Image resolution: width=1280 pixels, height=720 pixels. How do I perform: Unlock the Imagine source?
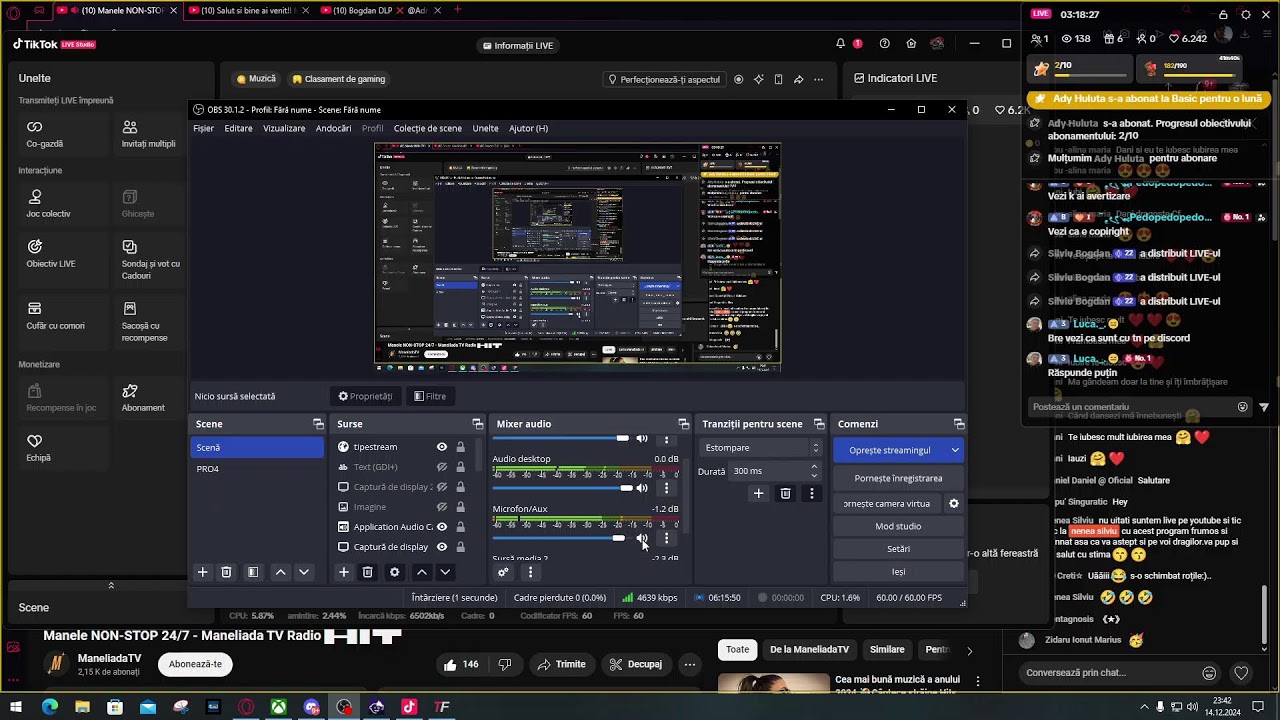460,507
